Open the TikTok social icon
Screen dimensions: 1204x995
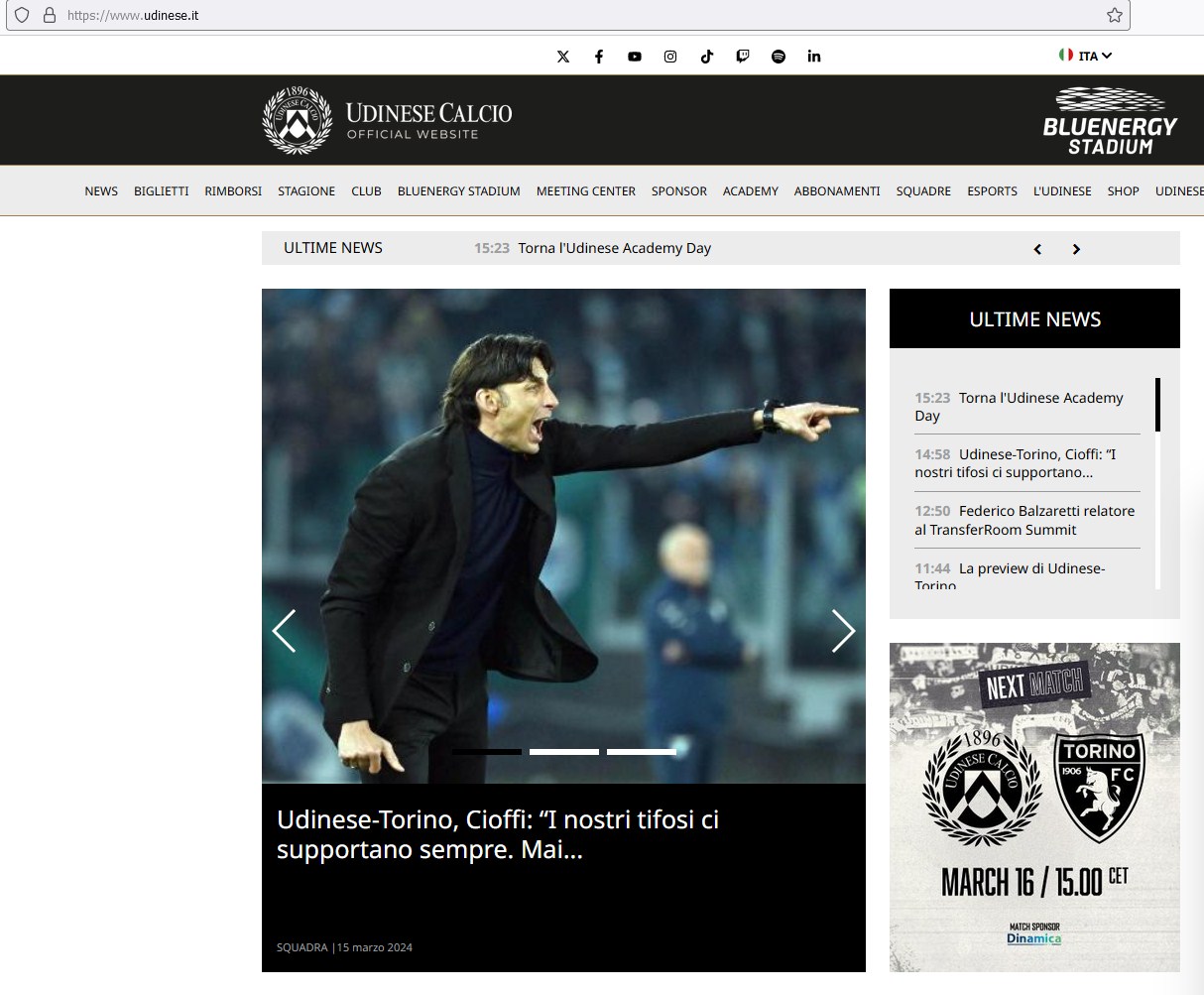click(707, 57)
